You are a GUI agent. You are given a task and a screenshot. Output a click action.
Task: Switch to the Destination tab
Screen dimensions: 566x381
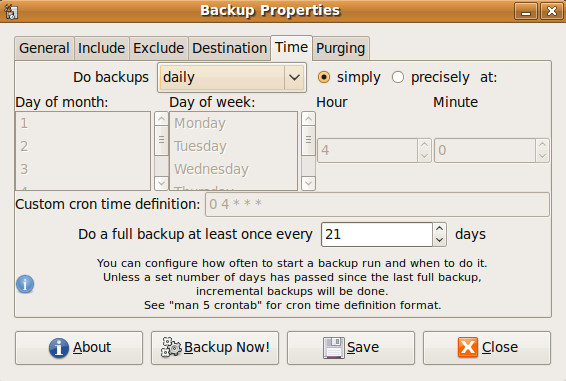(x=230, y=48)
